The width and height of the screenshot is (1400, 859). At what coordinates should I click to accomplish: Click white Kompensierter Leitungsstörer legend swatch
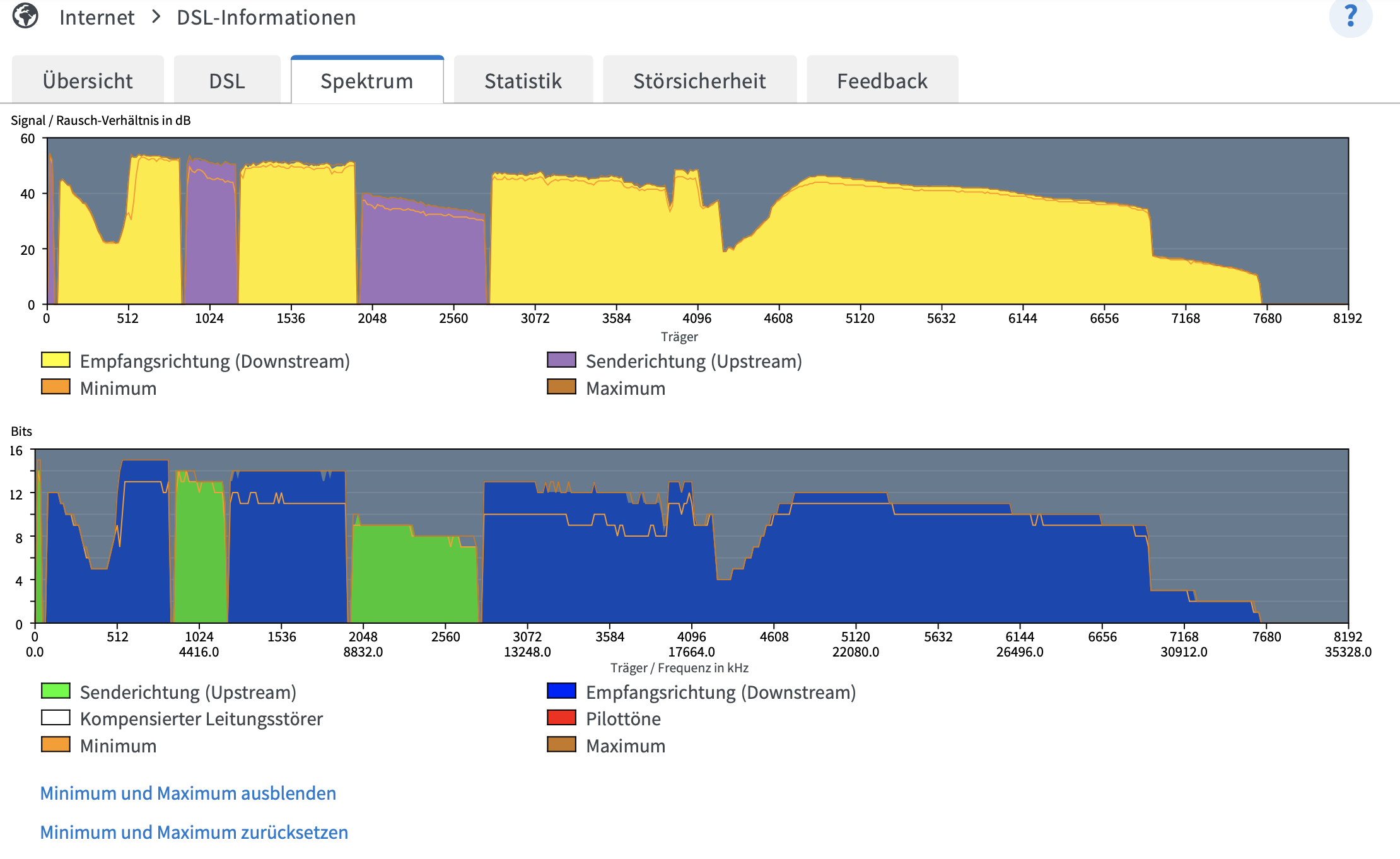(x=55, y=718)
